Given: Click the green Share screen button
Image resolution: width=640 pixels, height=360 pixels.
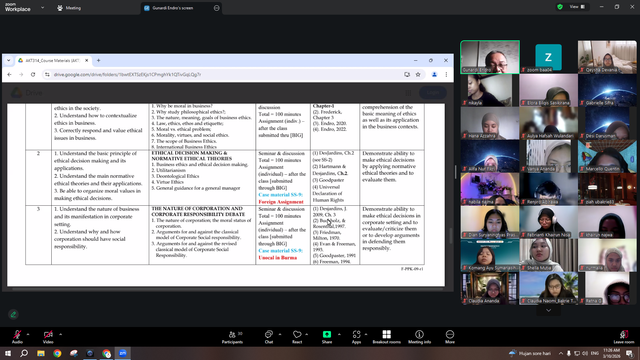Looking at the screenshot, I should pos(327,337).
